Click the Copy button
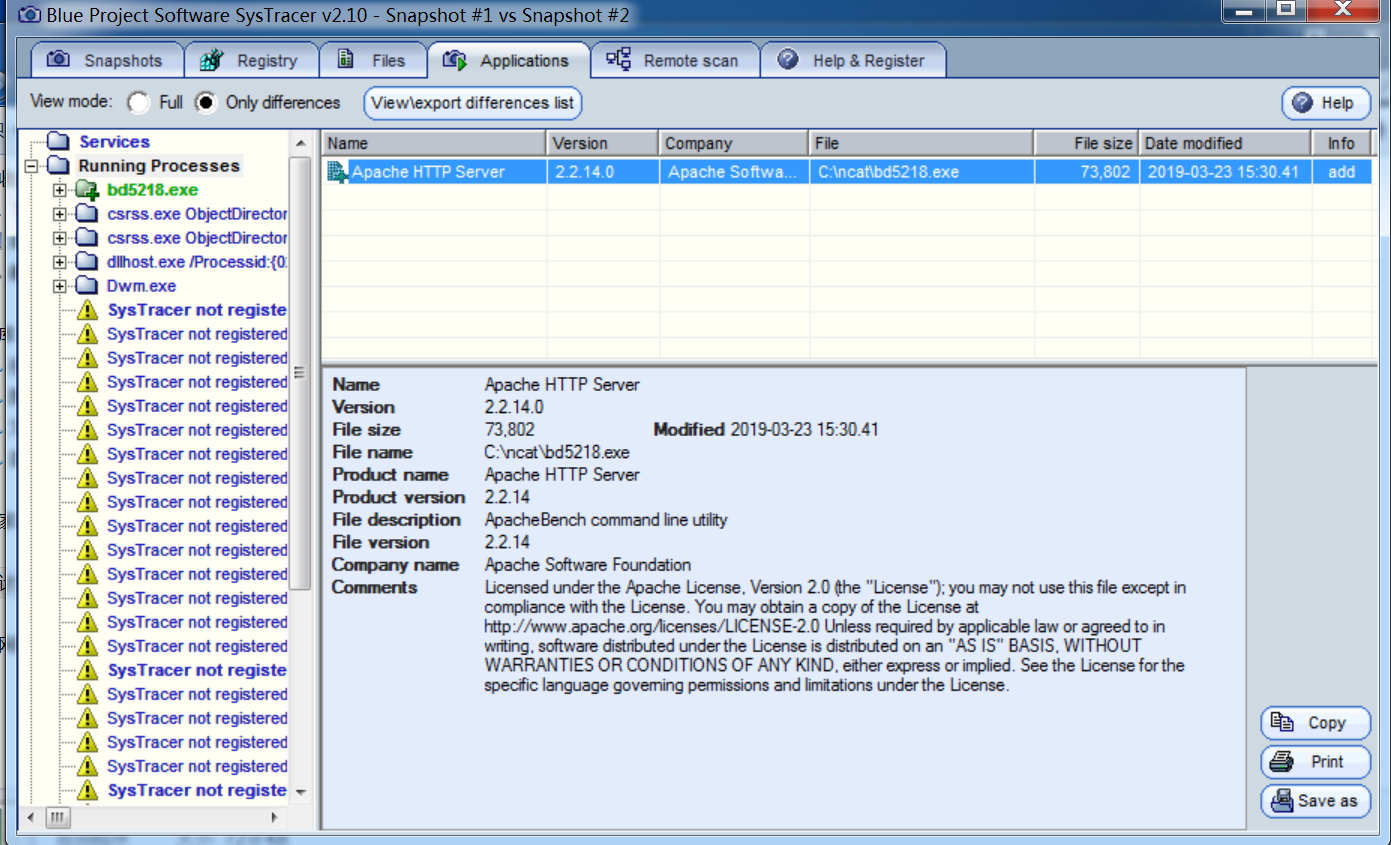The width and height of the screenshot is (1391, 845). (1315, 723)
